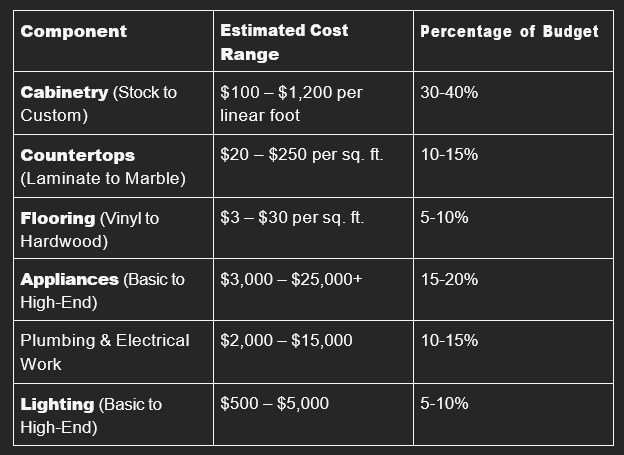
Task: Click the 15-20% budget cell
Action: [x=450, y=279]
